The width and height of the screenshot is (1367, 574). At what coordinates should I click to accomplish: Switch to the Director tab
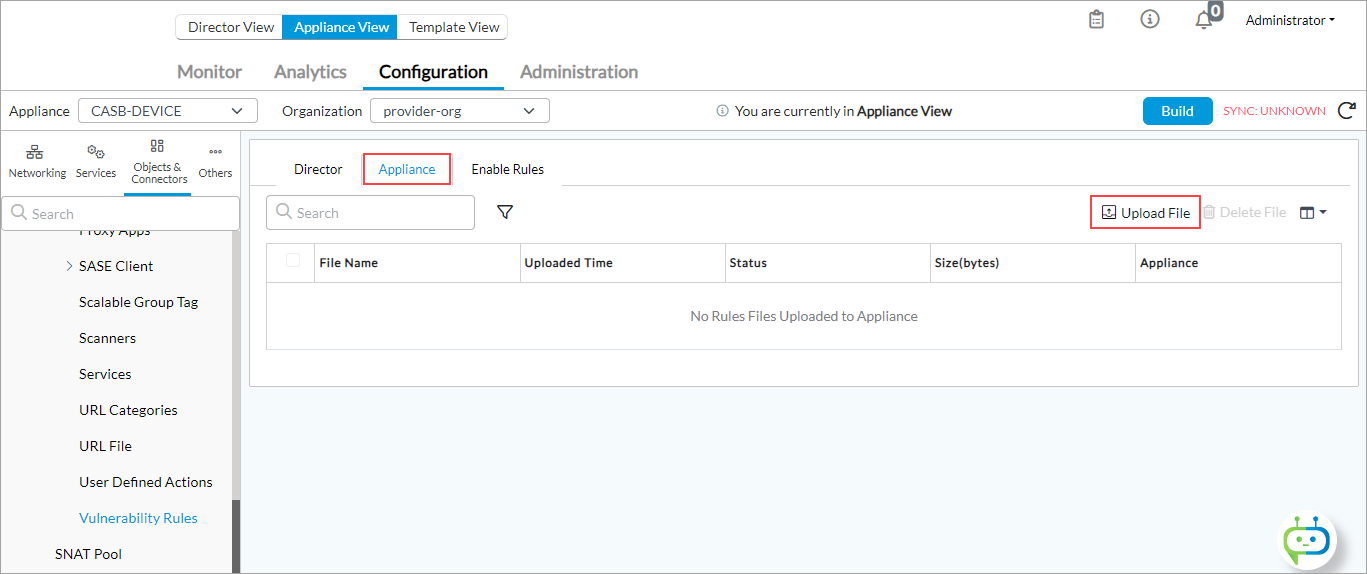[318, 169]
